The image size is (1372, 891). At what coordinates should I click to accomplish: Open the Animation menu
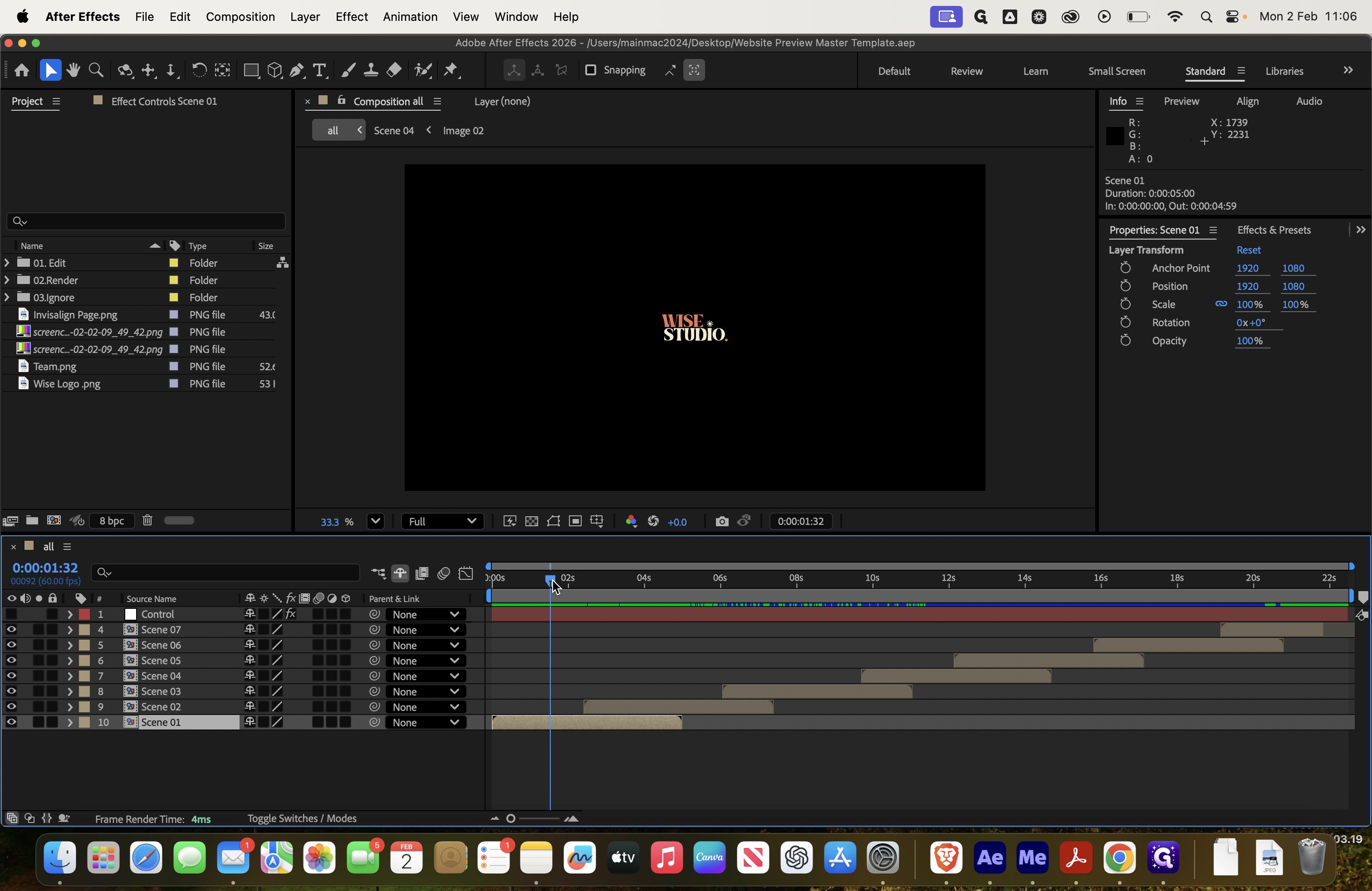point(409,17)
